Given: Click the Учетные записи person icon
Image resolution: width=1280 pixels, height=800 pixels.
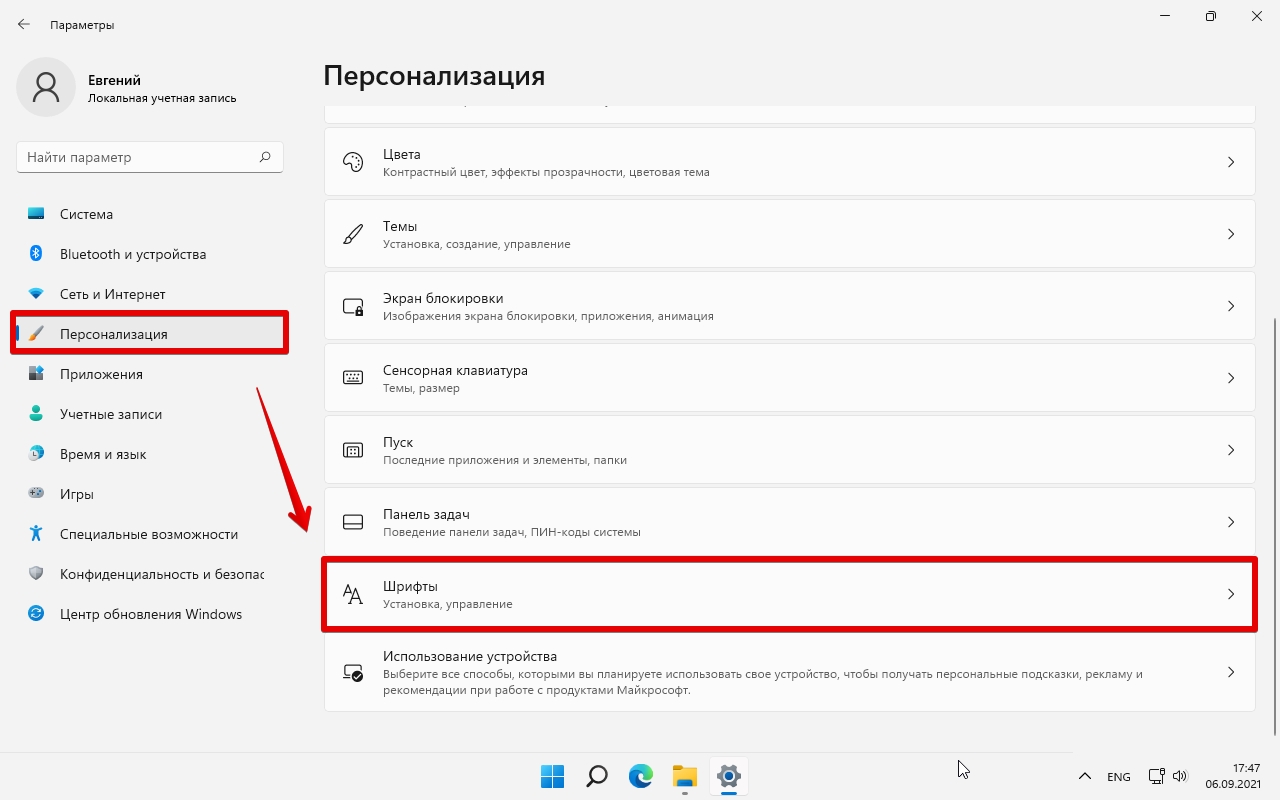Looking at the screenshot, I should coord(36,414).
